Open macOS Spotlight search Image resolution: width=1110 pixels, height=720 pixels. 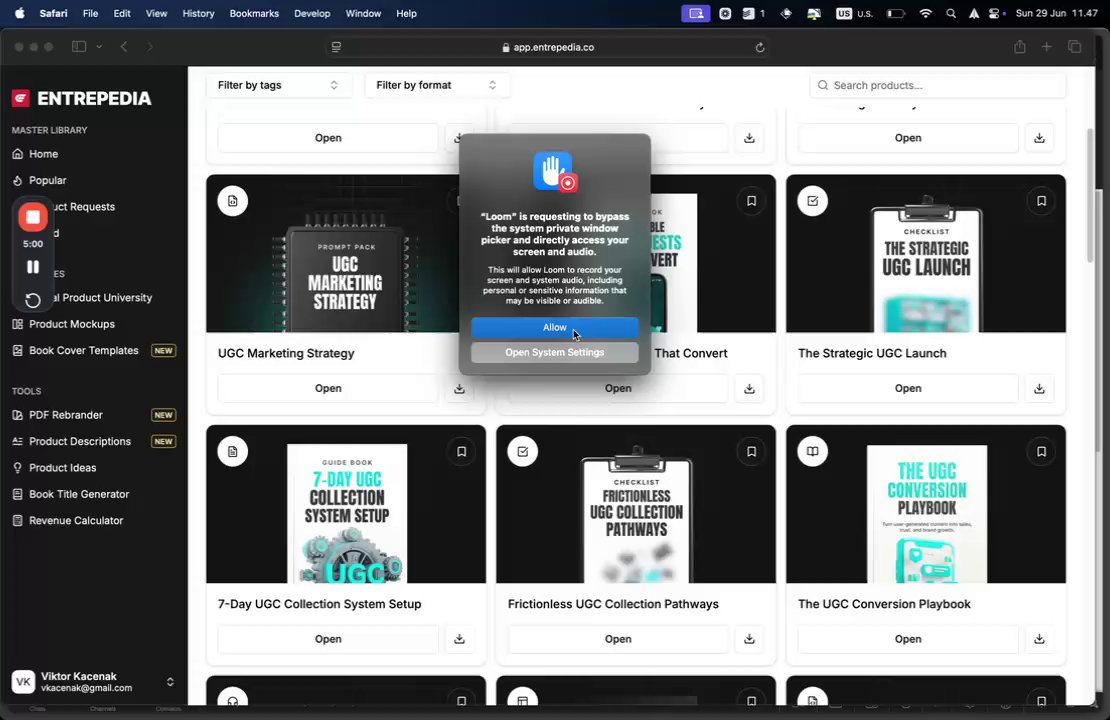tap(951, 13)
